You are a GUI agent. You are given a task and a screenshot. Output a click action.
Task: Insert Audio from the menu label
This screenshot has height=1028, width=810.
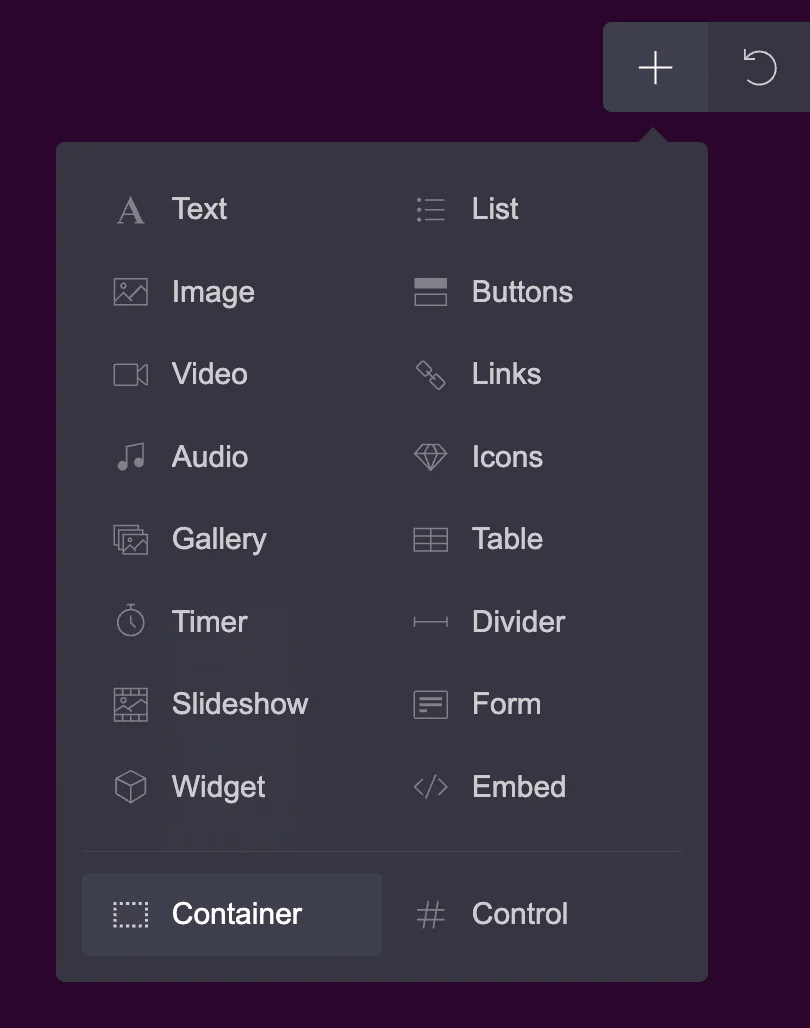[x=210, y=457]
